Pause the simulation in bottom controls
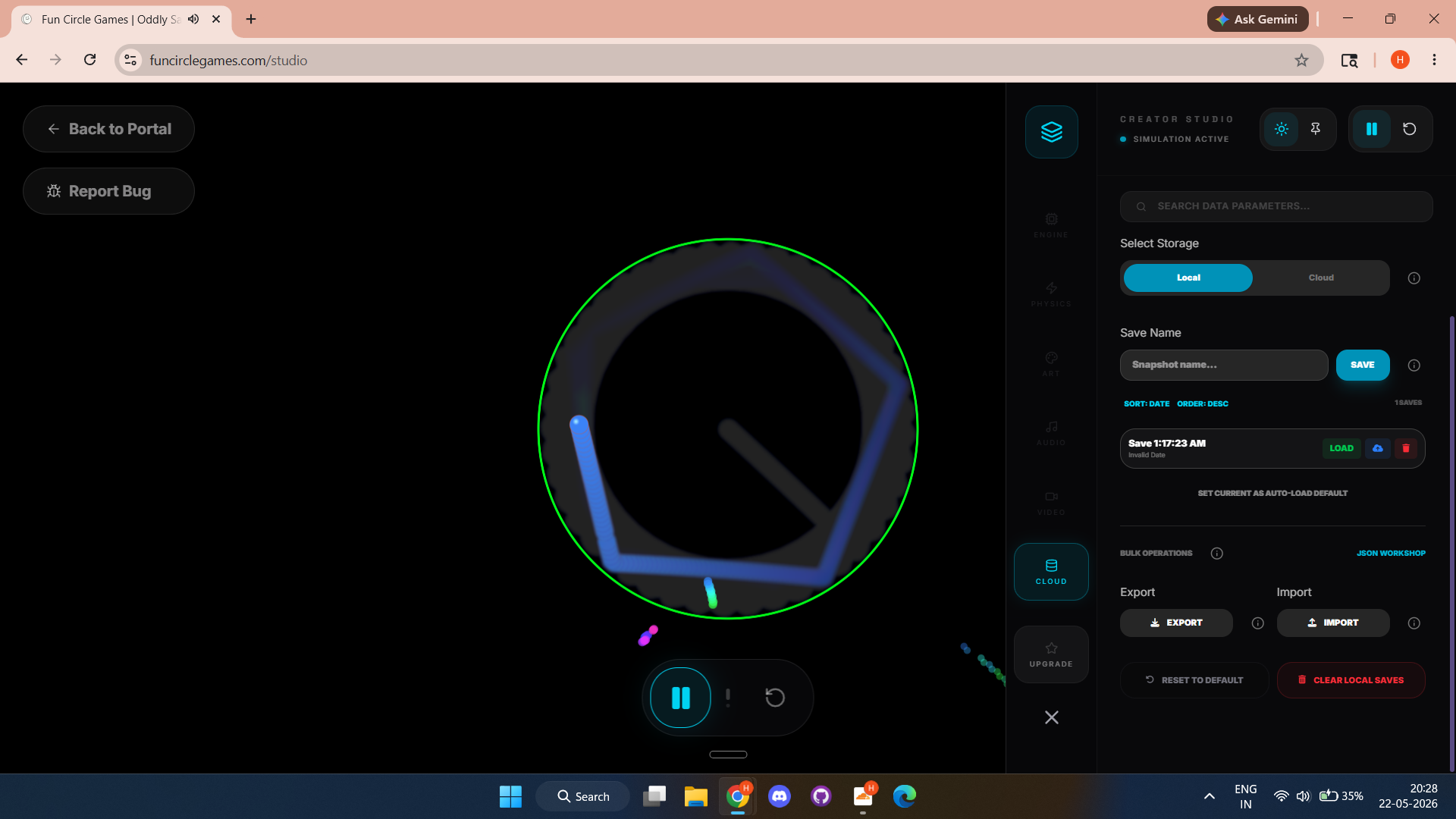The image size is (1456, 819). pyautogui.click(x=681, y=698)
